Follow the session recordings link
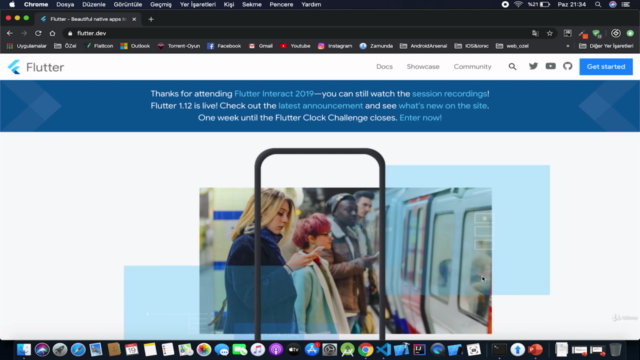Screen dimensions: 640x360 pos(449,94)
